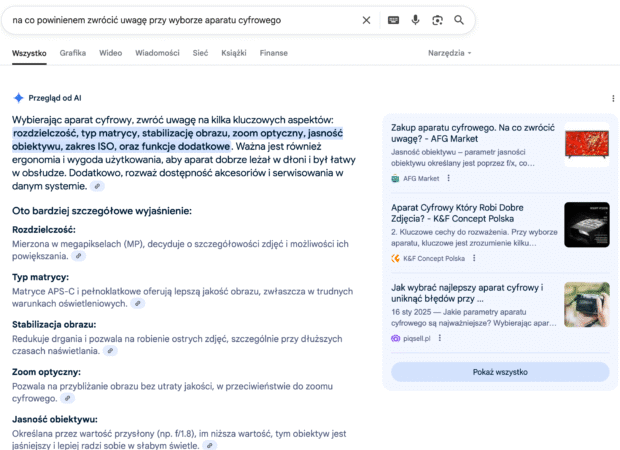The width and height of the screenshot is (620, 450).
Task: Open source link icon after 'czasach naświetlania.'
Action: point(111,350)
